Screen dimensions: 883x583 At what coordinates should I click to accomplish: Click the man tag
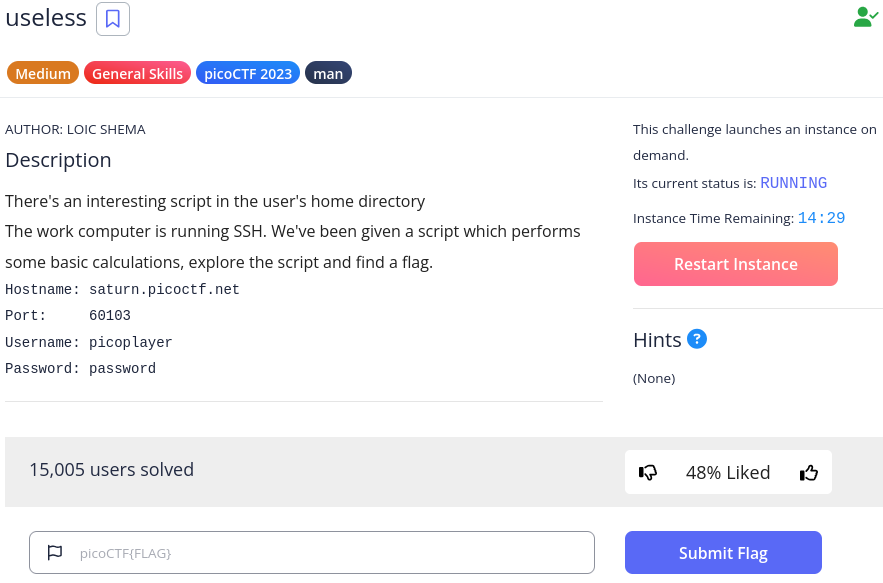tap(328, 73)
